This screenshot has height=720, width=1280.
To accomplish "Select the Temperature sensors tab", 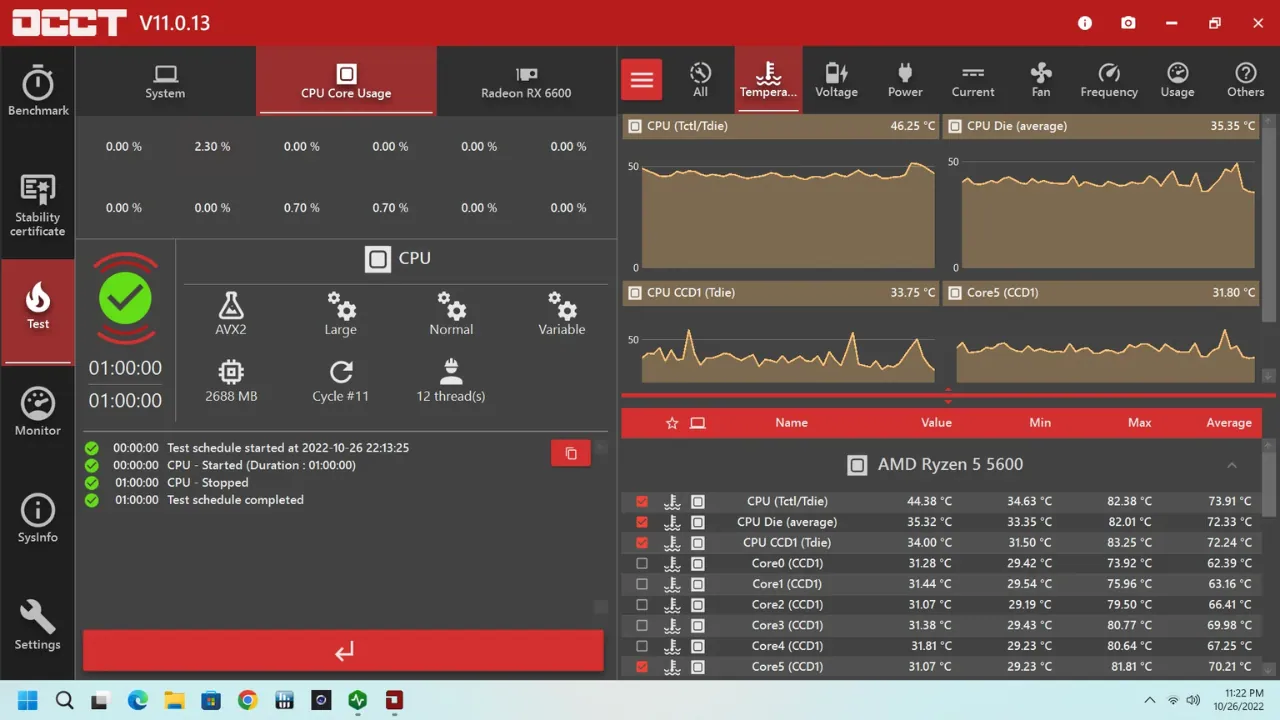I will (x=768, y=80).
